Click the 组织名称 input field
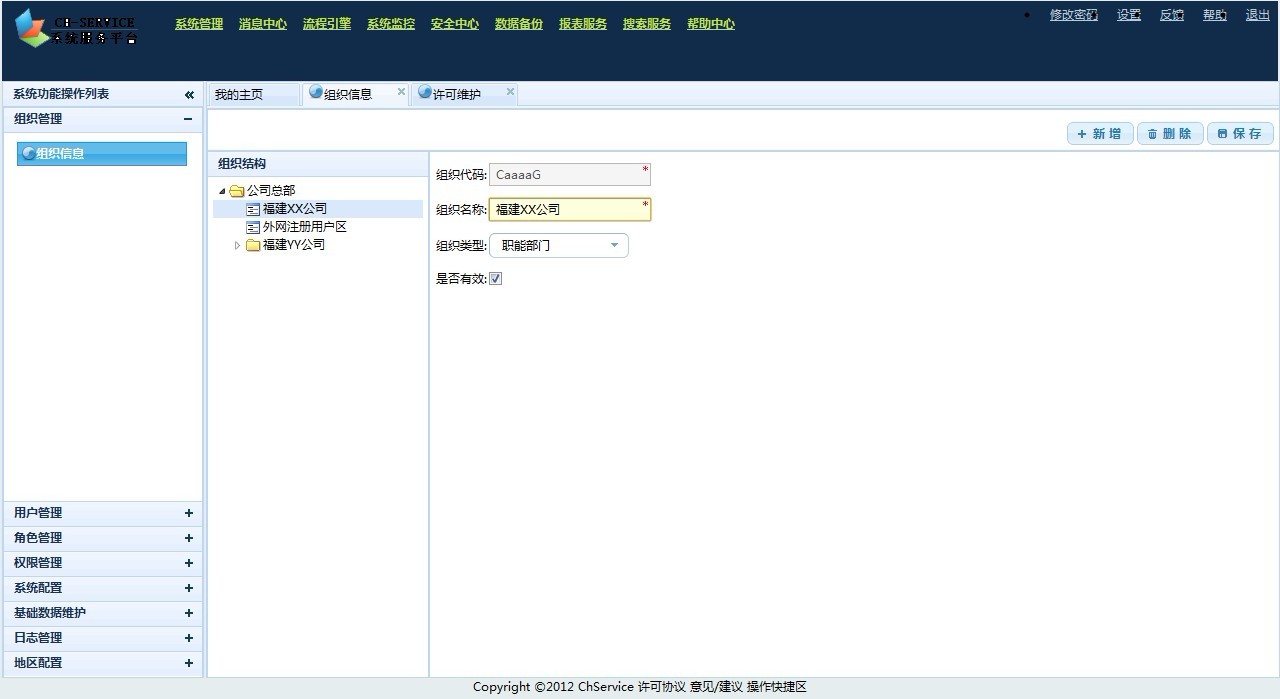The height and width of the screenshot is (699, 1280). pyautogui.click(x=570, y=209)
